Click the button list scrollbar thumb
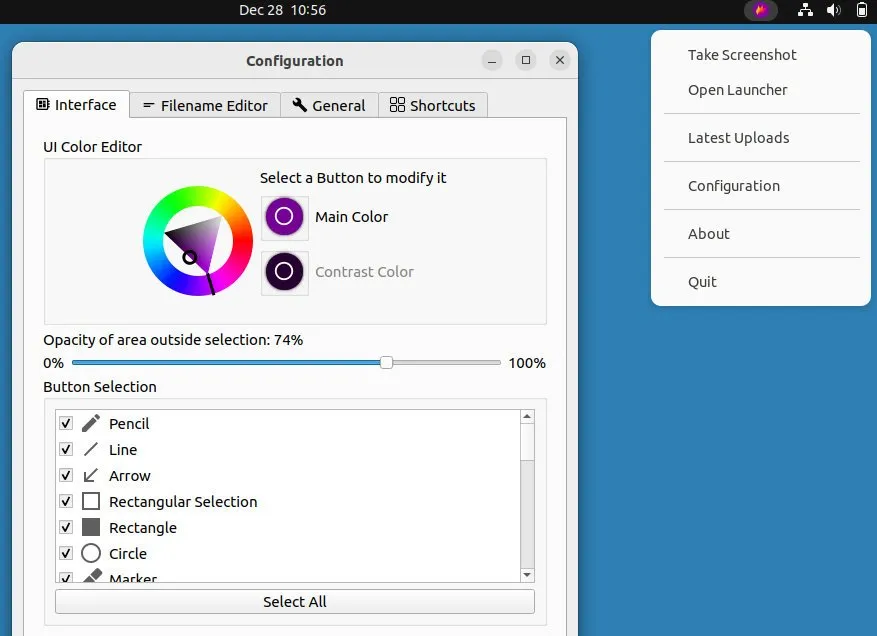The width and height of the screenshot is (877, 636). [527, 442]
